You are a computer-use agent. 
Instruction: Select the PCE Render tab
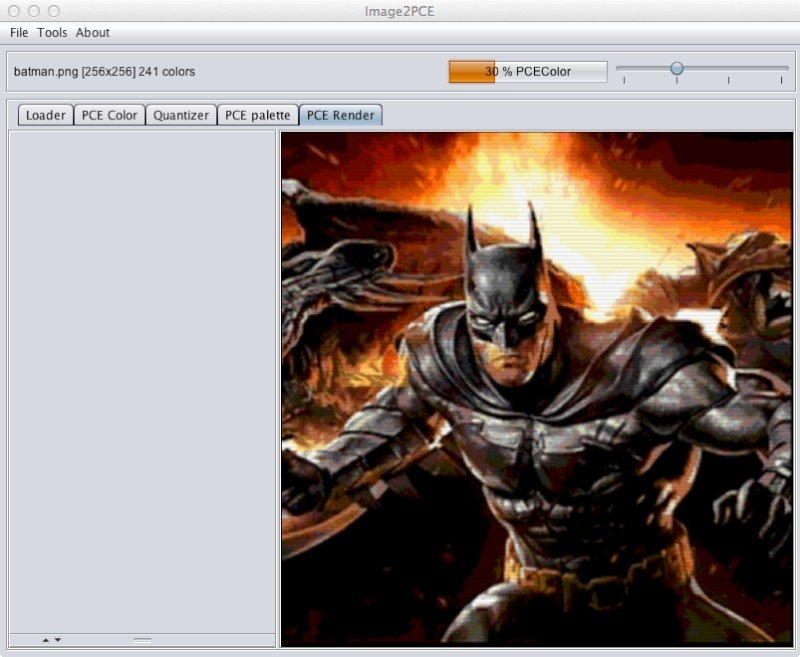pyautogui.click(x=341, y=115)
